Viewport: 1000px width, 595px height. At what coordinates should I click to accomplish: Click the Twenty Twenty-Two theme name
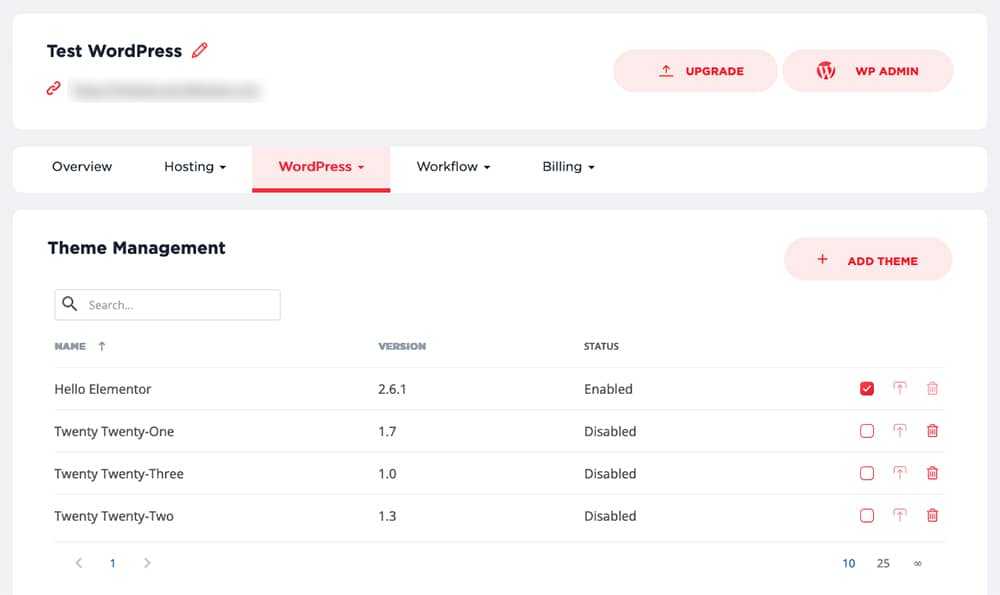point(114,516)
